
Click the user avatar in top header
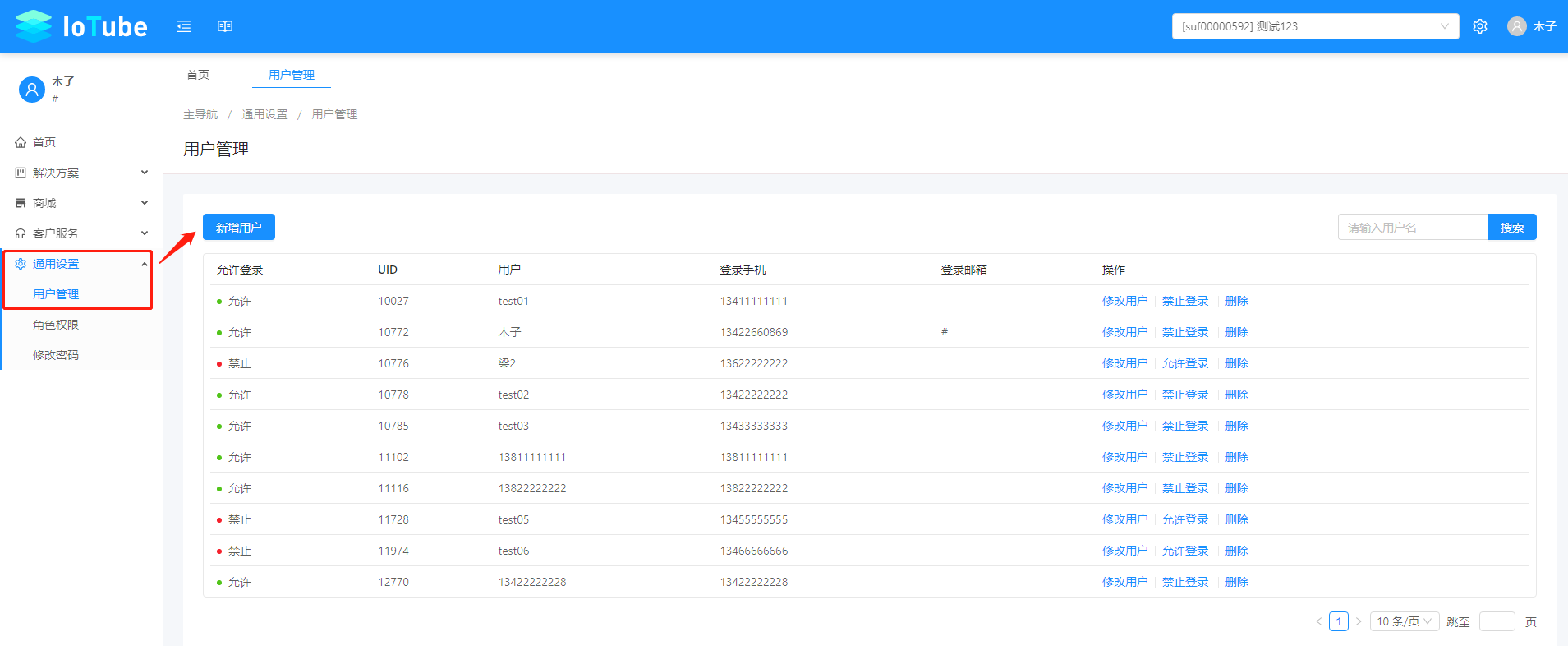coord(1516,26)
